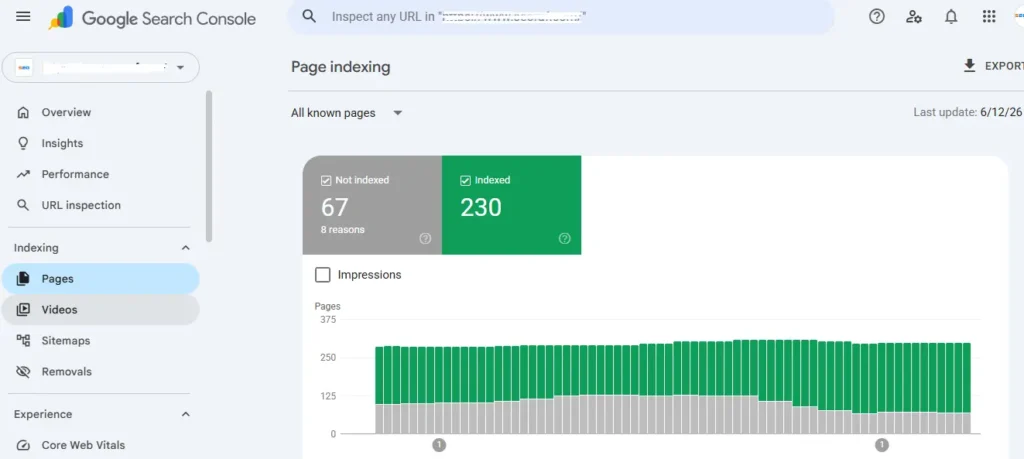Open the Google apps grid
The width and height of the screenshot is (1024, 459).
click(989, 16)
